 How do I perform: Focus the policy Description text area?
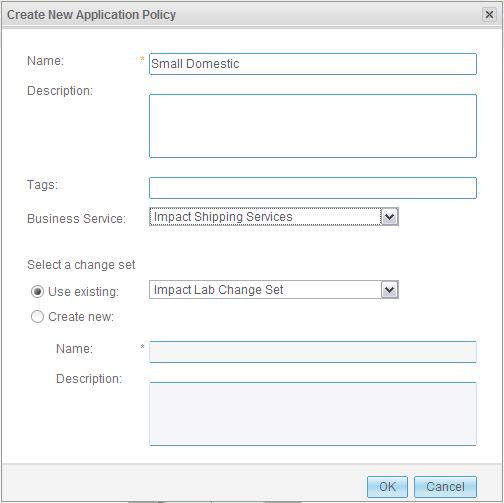(313, 126)
